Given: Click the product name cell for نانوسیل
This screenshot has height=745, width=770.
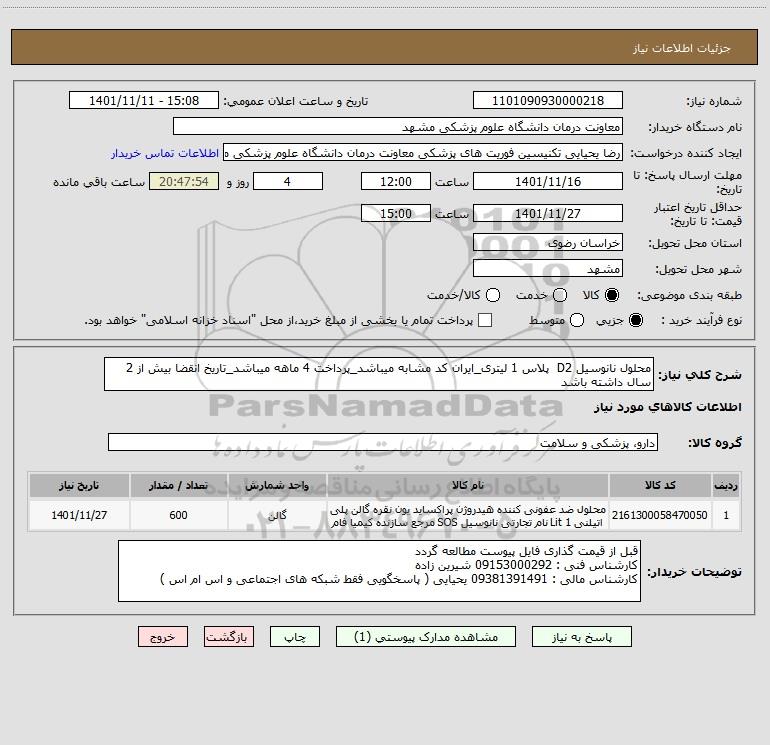Looking at the screenshot, I should 468,515.
